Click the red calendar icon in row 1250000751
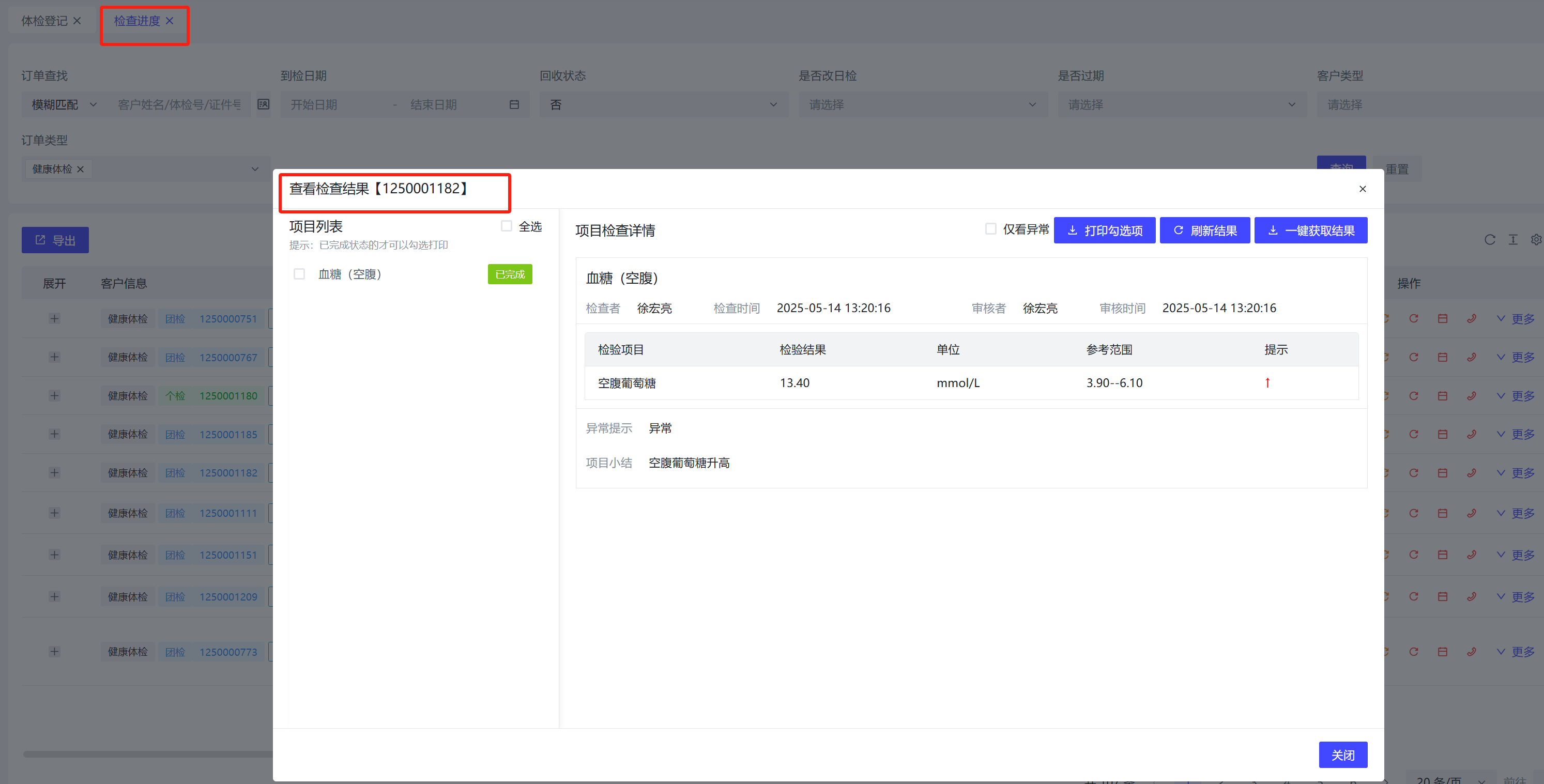 click(x=1443, y=318)
